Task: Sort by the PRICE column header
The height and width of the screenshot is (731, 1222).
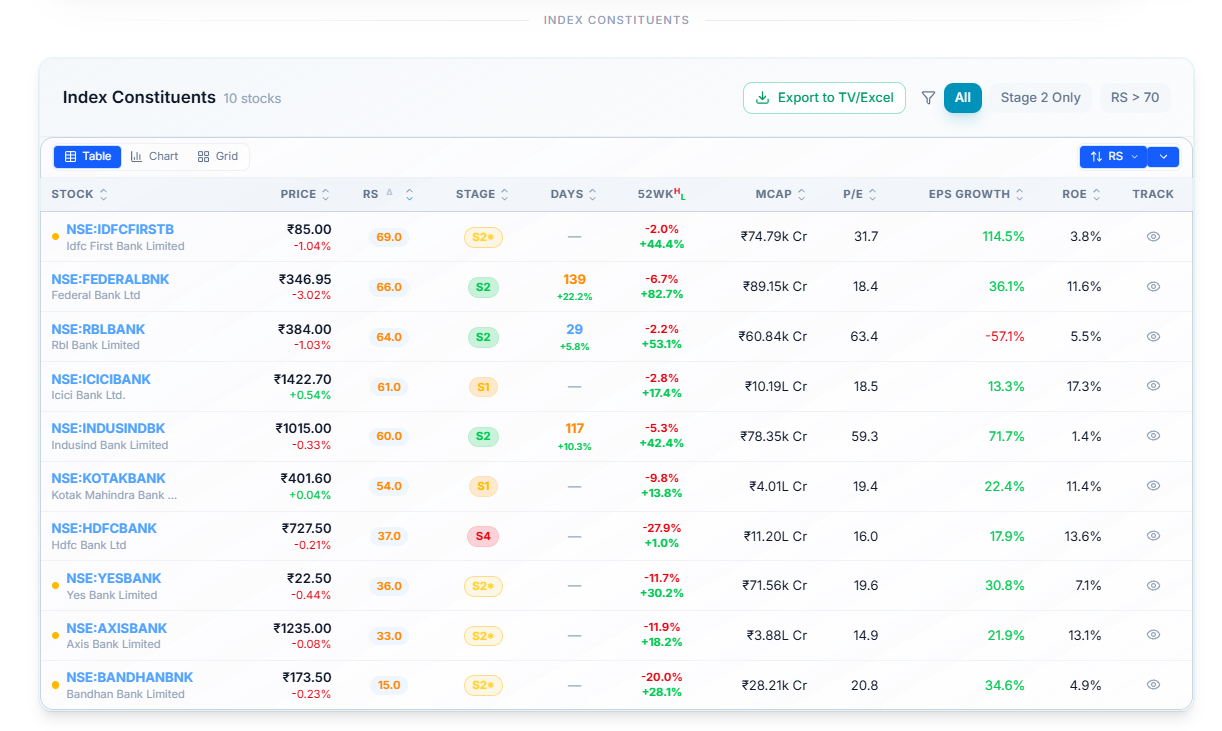Action: point(305,194)
